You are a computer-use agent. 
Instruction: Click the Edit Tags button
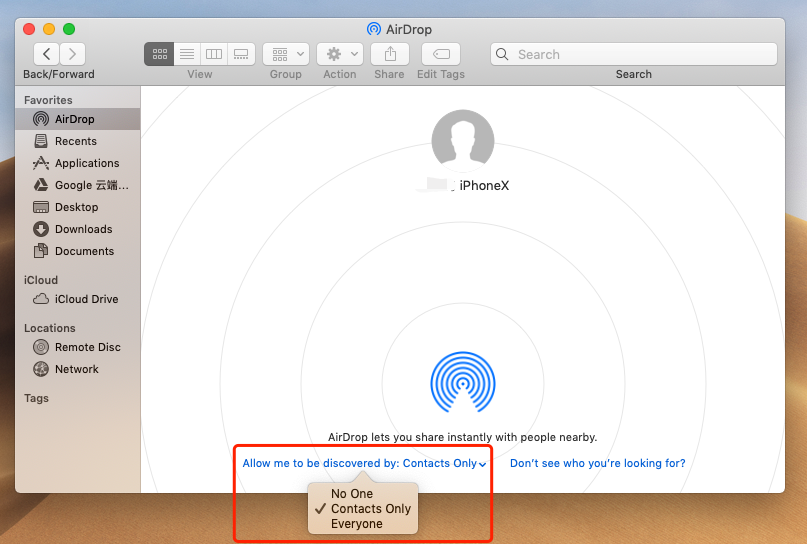[x=441, y=54]
